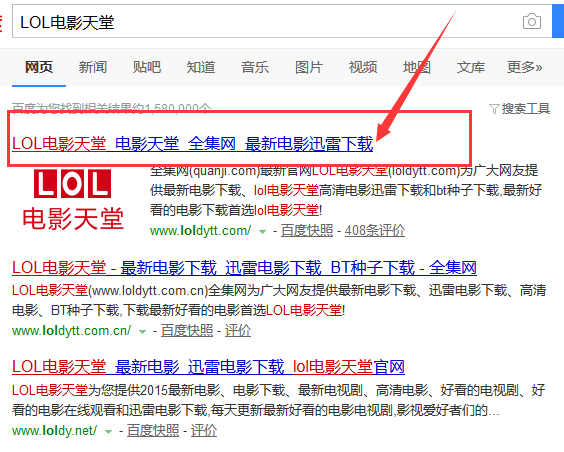
Task: Open first result LOL电影天堂_电影天堂_全集网 link
Action: pyautogui.click(x=193, y=144)
